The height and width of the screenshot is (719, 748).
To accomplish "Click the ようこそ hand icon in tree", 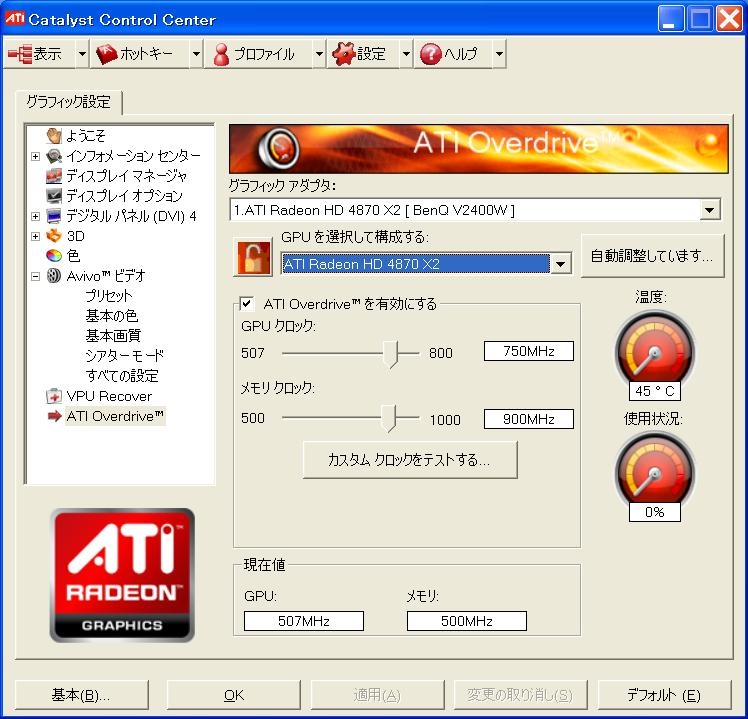I will click(x=54, y=135).
